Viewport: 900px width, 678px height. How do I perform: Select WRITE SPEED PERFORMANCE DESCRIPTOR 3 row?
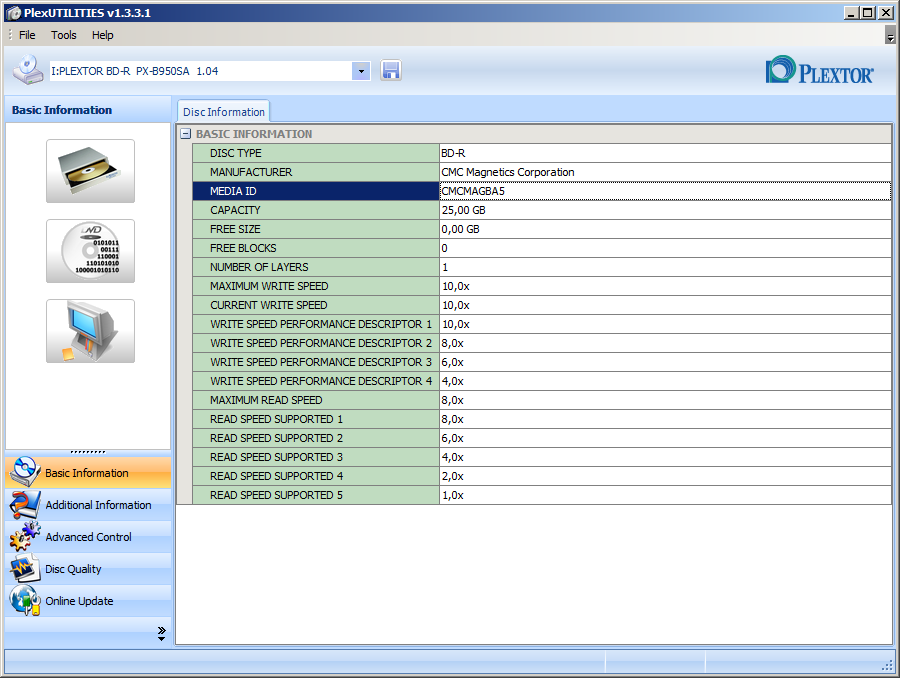(x=316, y=362)
